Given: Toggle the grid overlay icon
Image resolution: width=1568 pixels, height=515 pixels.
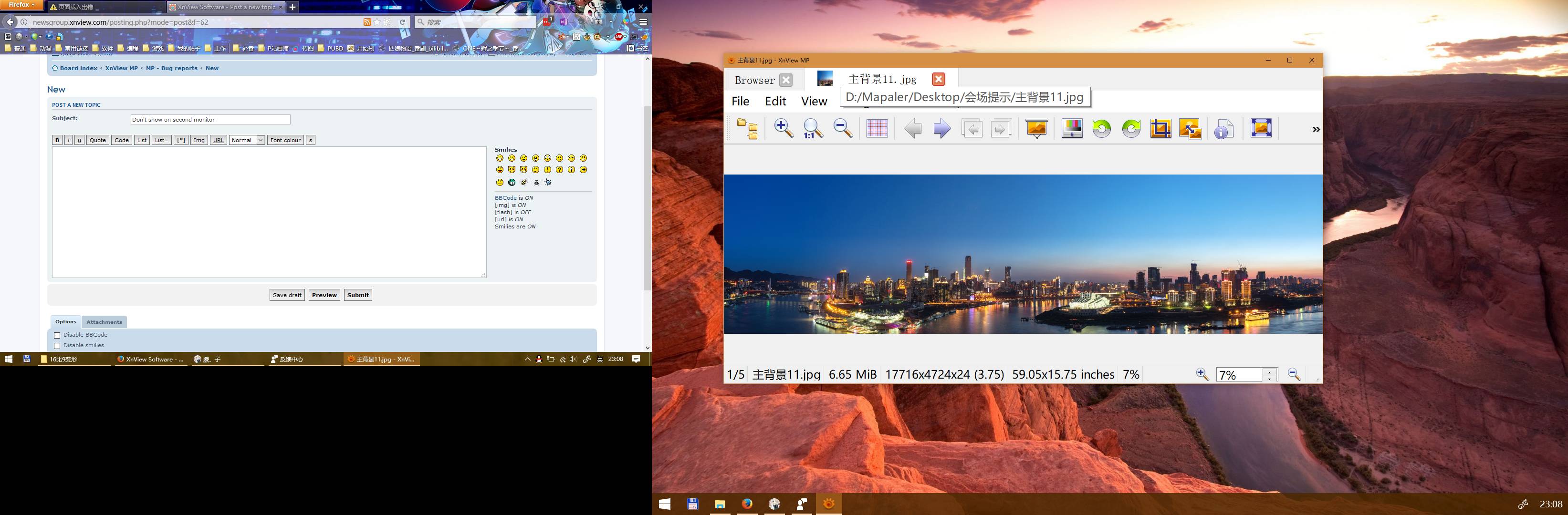Looking at the screenshot, I should pos(877,128).
